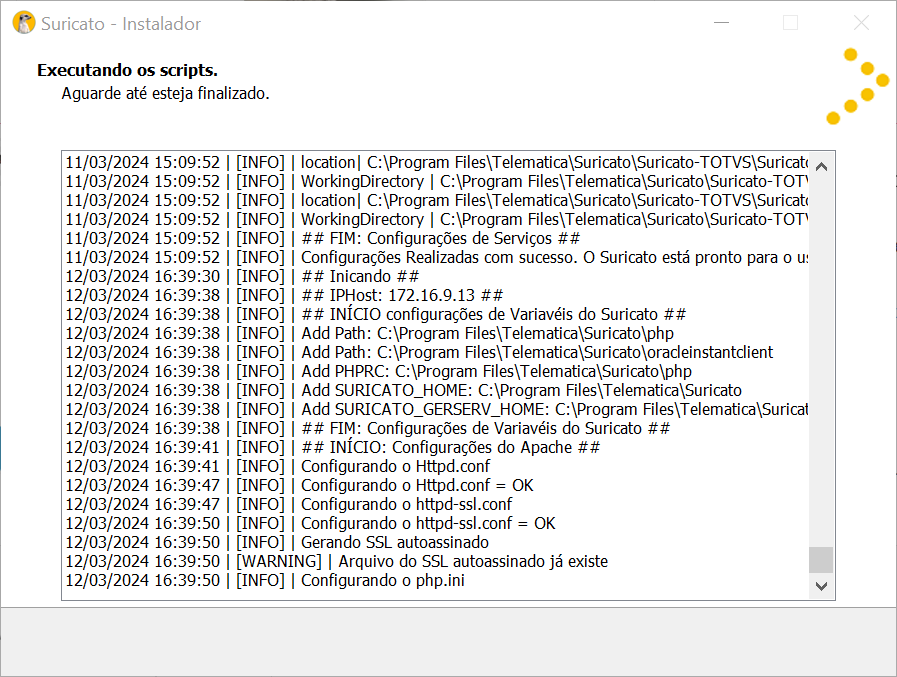The image size is (897, 677).
Task: Click the Suricato app icon in title bar
Action: (x=24, y=23)
